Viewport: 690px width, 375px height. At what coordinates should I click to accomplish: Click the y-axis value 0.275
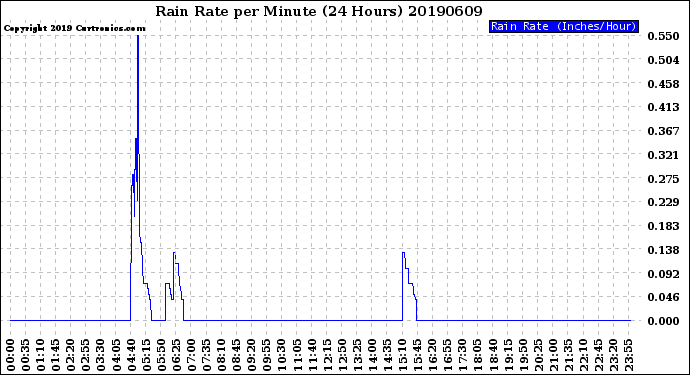663,179
